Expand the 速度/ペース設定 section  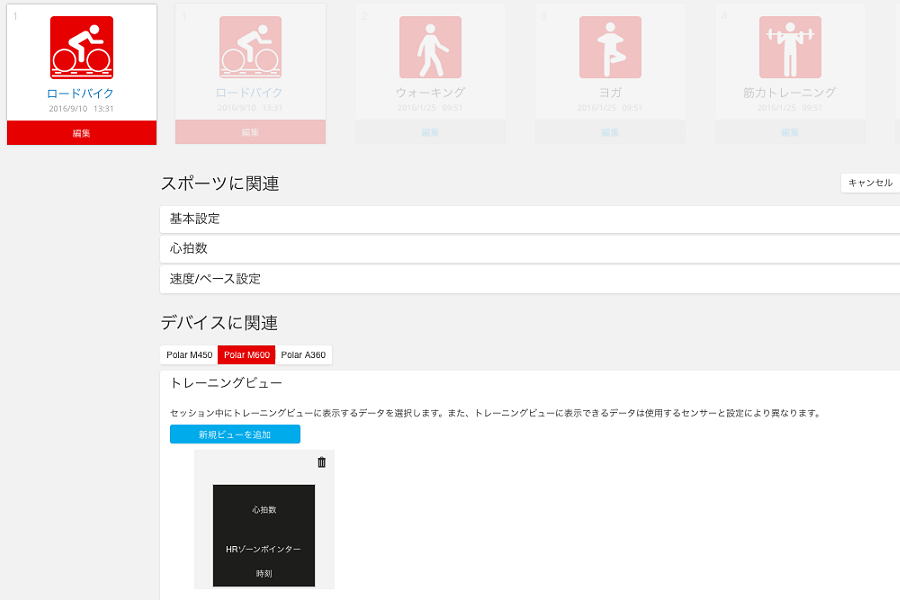point(530,279)
